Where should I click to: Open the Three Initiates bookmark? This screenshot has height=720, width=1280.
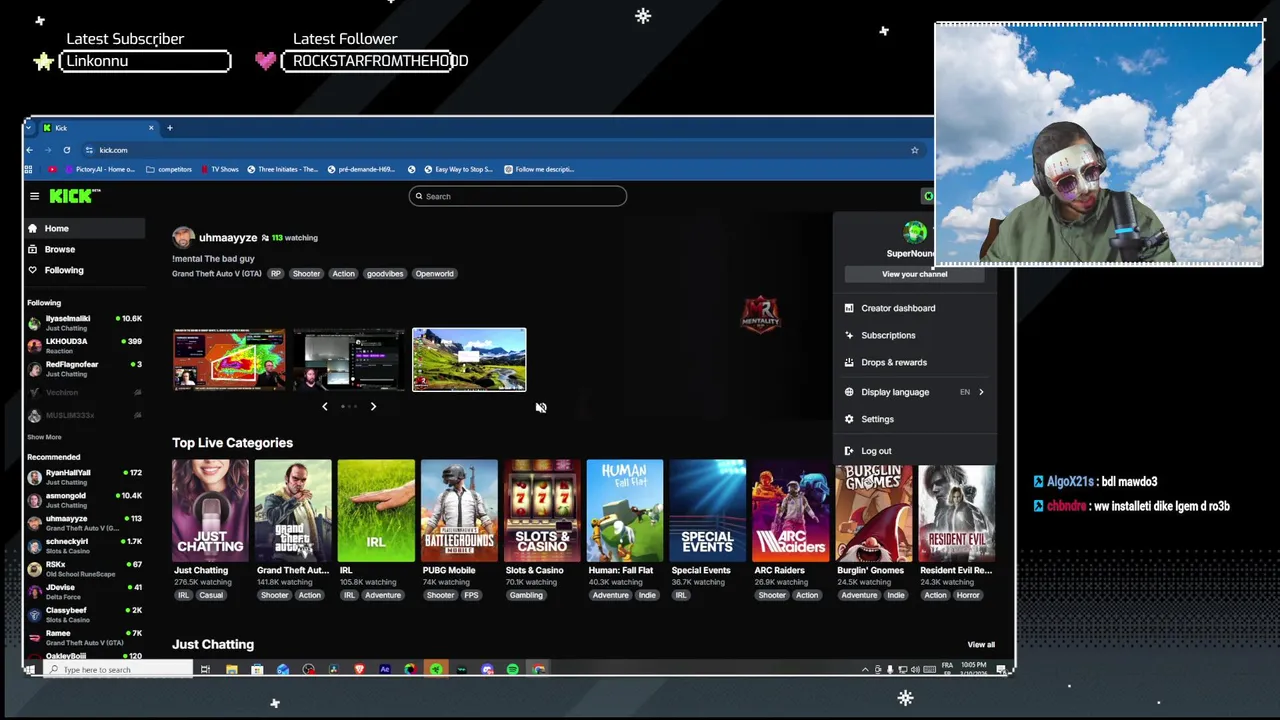pyautogui.click(x=282, y=169)
